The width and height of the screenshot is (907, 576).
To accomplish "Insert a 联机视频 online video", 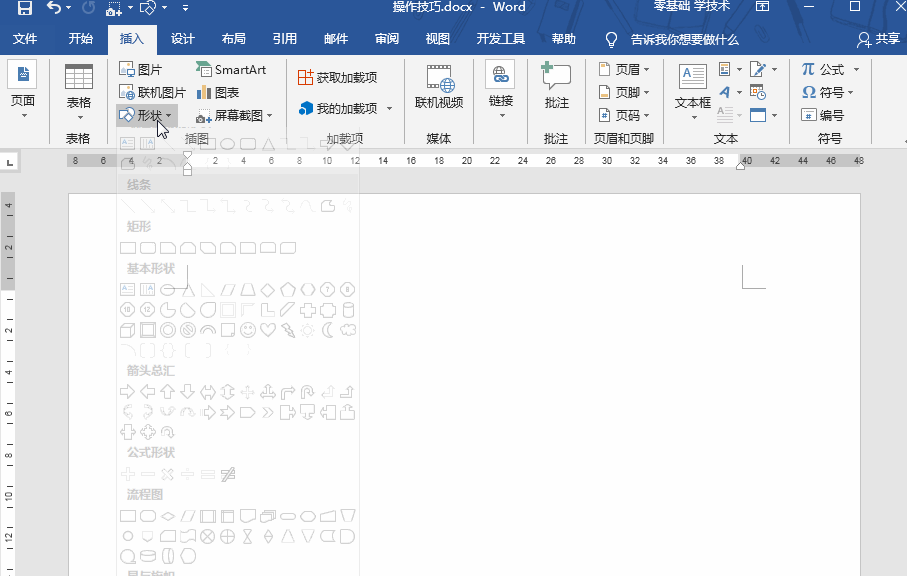I will pyautogui.click(x=439, y=87).
